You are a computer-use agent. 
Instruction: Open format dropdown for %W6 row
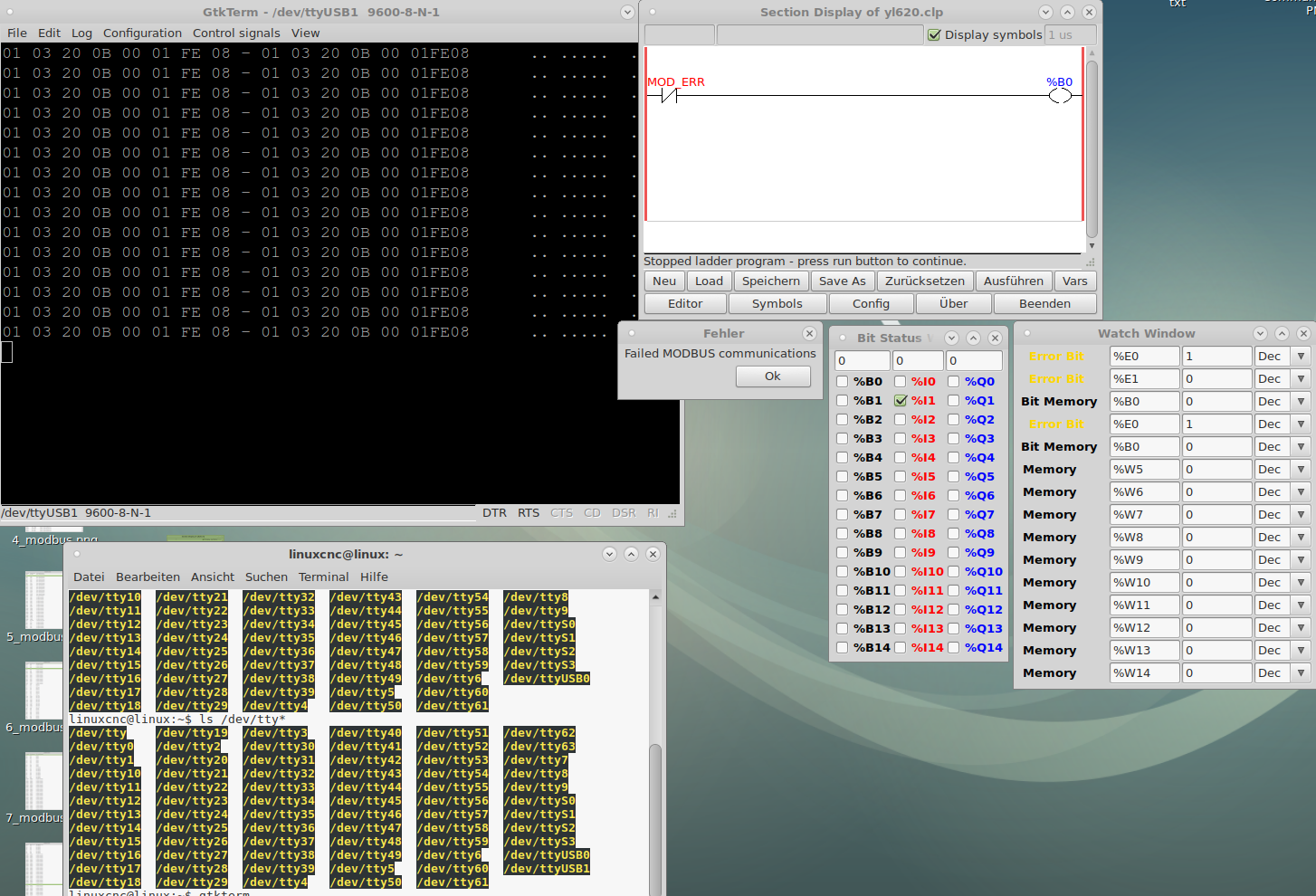point(1301,491)
